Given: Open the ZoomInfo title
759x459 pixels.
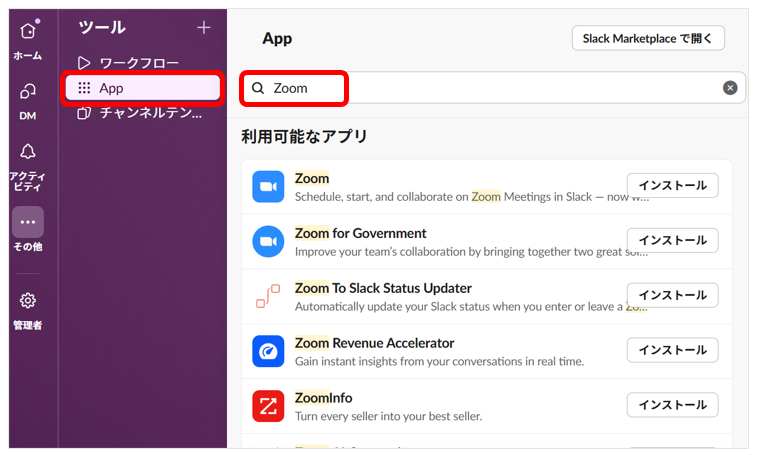Looking at the screenshot, I should tap(323, 398).
